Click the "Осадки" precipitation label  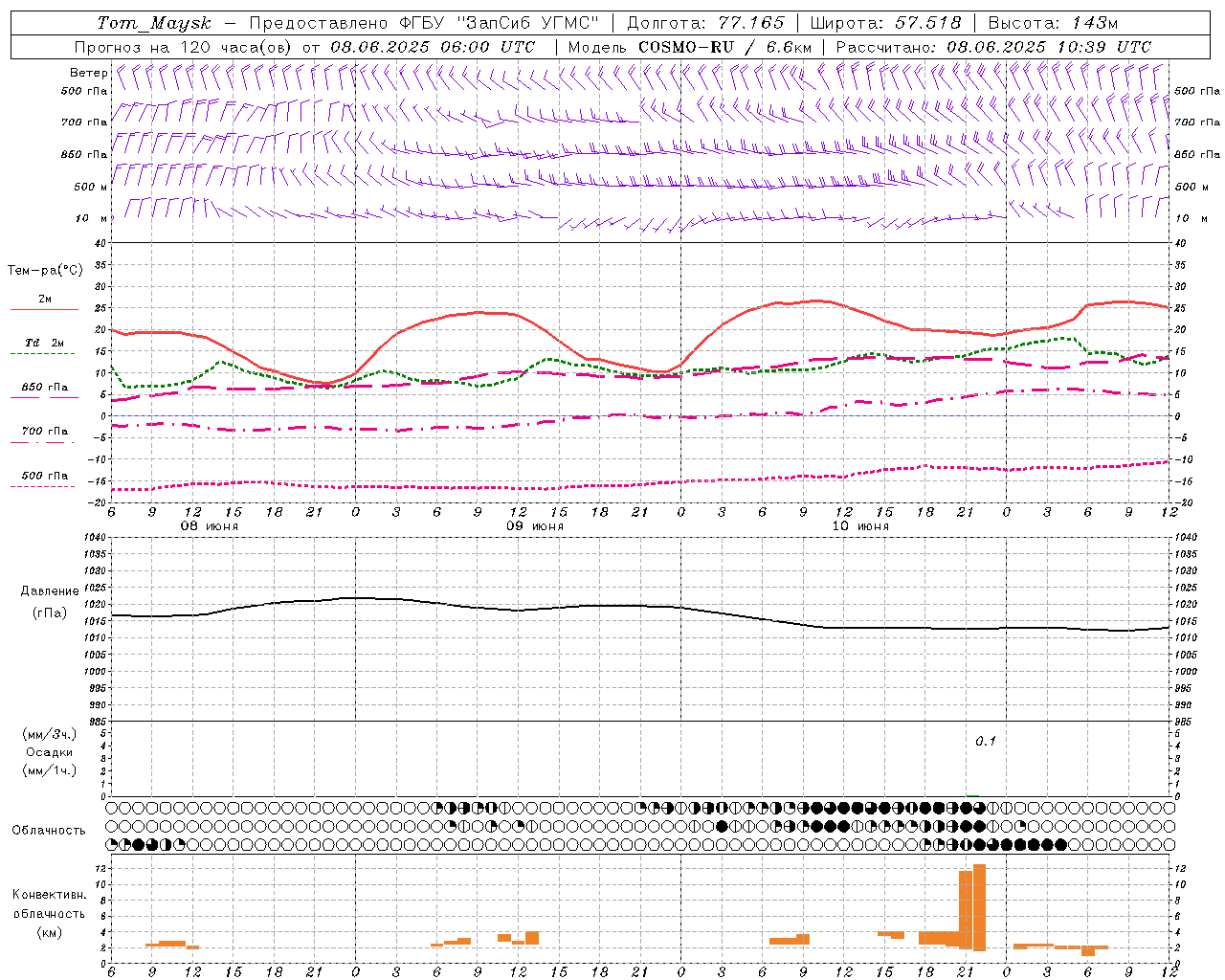click(x=50, y=752)
